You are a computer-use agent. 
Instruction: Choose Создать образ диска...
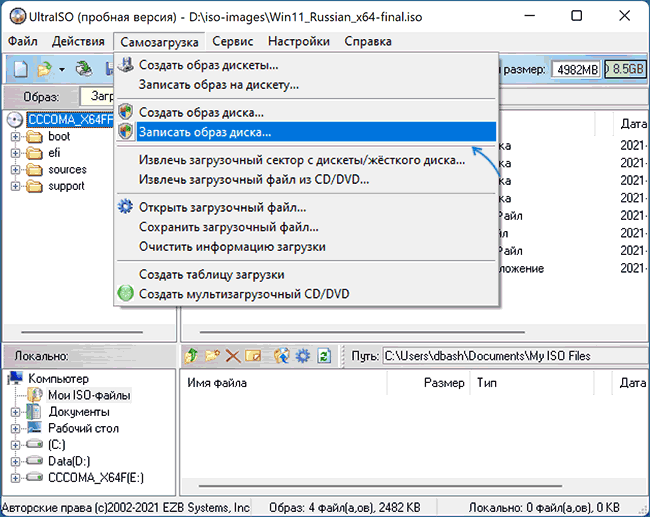tap(306, 112)
